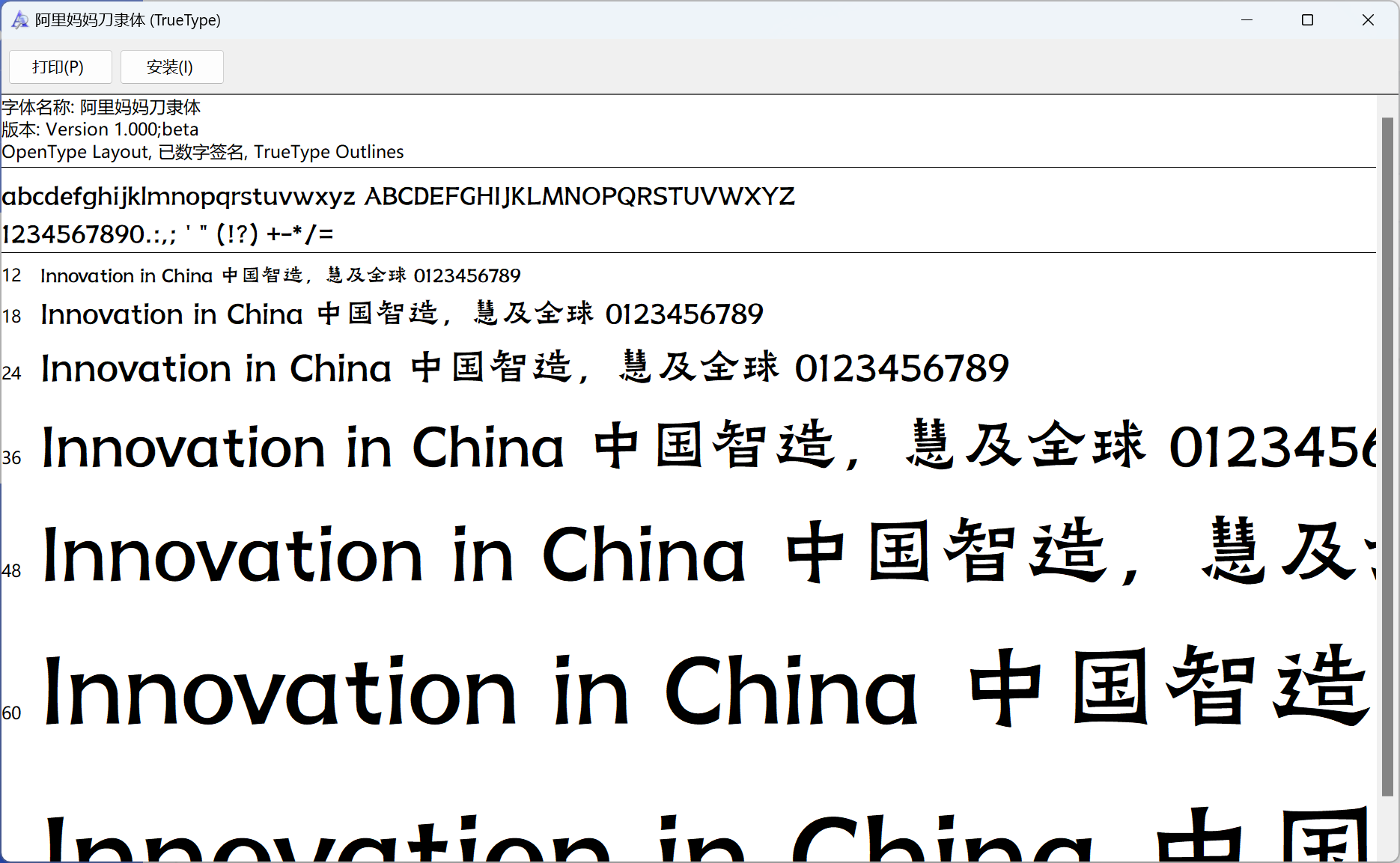Click the size 36 sample text line
The height and width of the screenshot is (863, 1400).
708,445
